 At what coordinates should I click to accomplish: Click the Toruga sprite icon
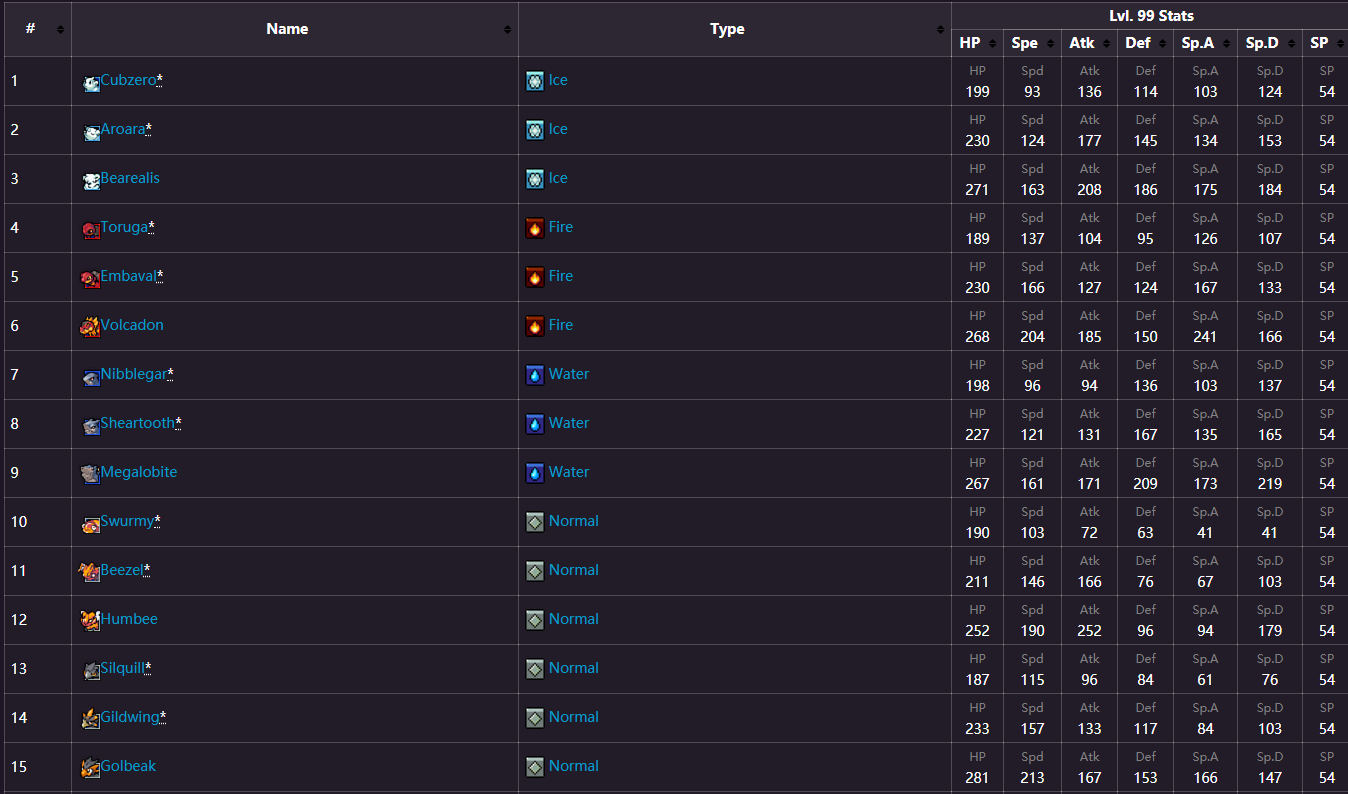pyautogui.click(x=91, y=230)
